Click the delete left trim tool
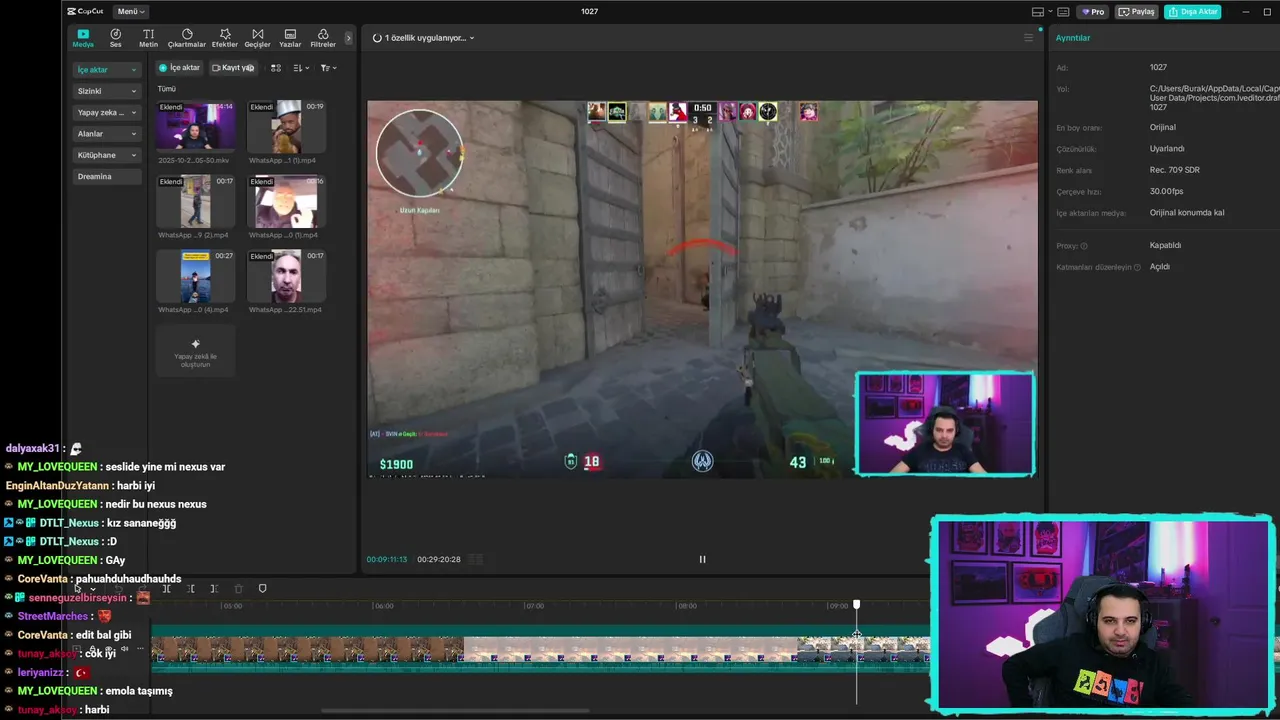Image resolution: width=1280 pixels, height=720 pixels. 190,588
